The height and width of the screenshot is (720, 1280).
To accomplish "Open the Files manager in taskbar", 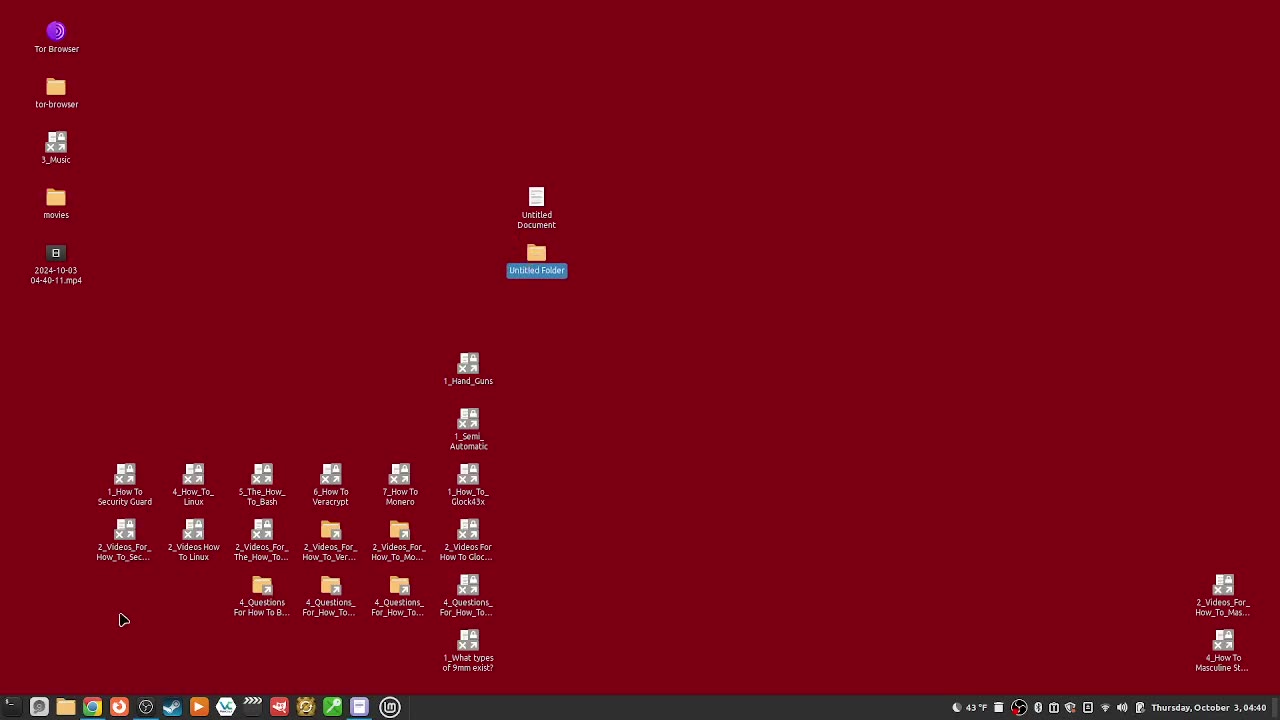I will (x=66, y=707).
